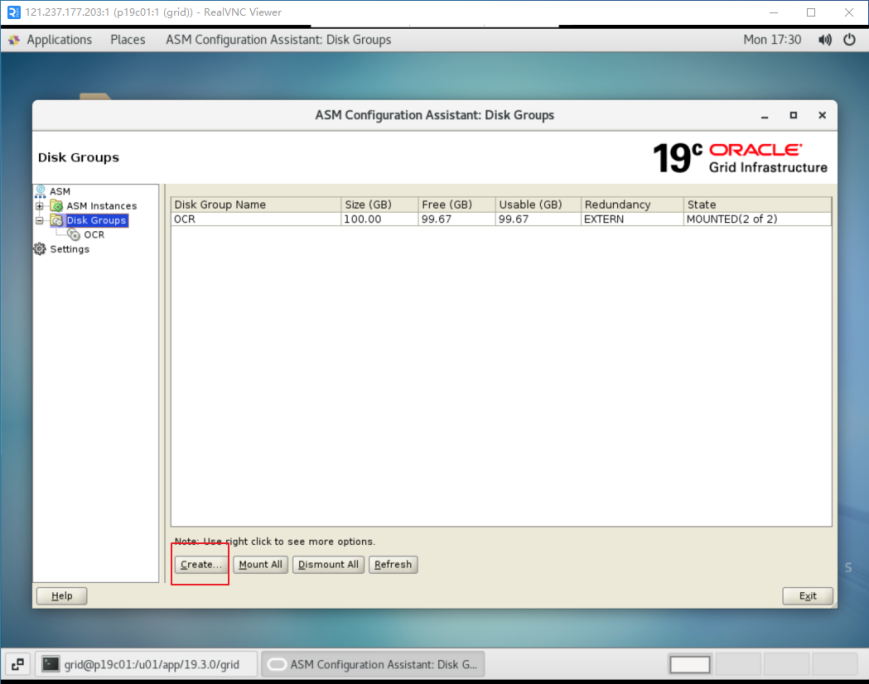Viewport: 869px width, 684px height.
Task: Collapse the Disk Groups tree node
Action: coord(39,220)
